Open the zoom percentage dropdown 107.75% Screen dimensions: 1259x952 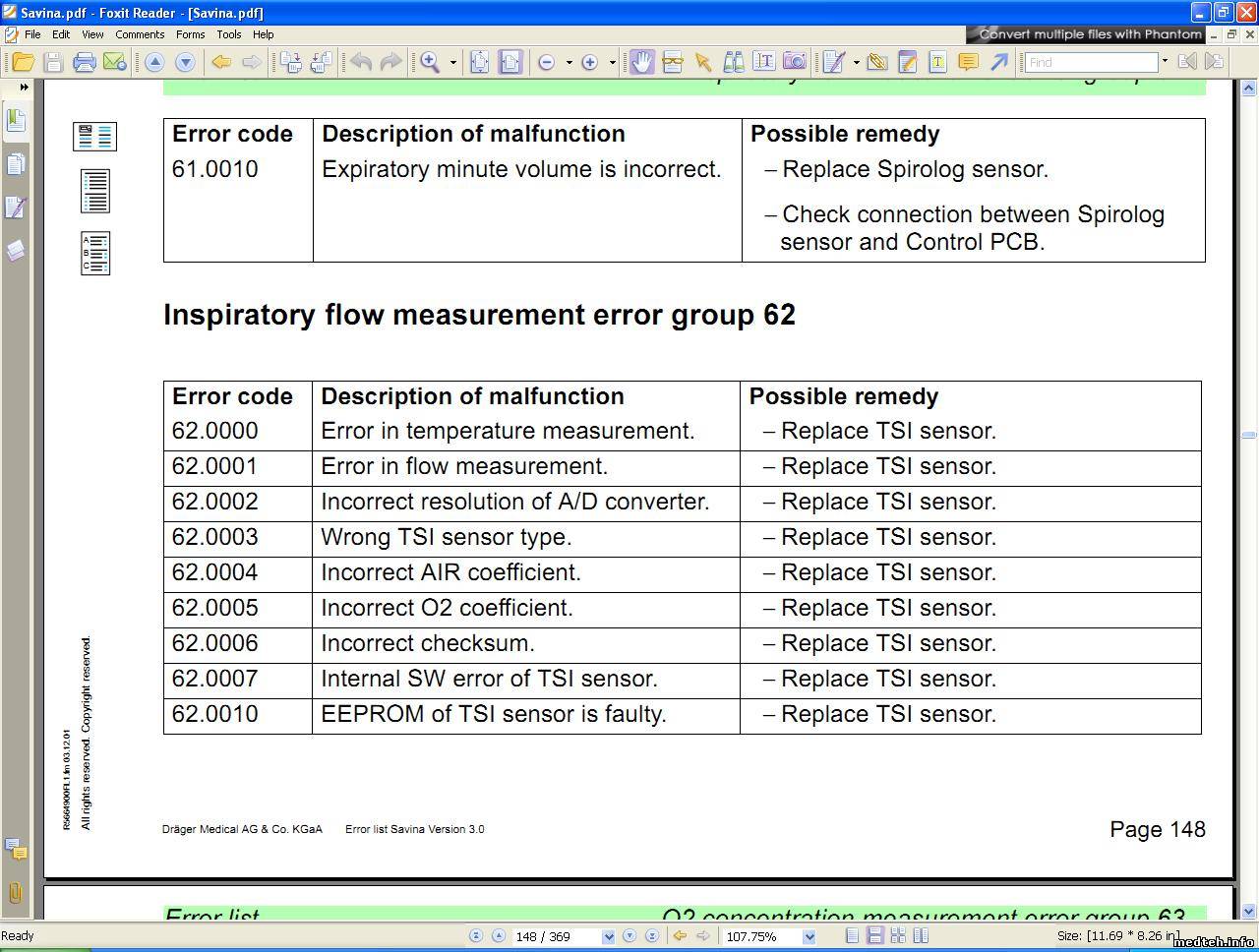(x=809, y=937)
